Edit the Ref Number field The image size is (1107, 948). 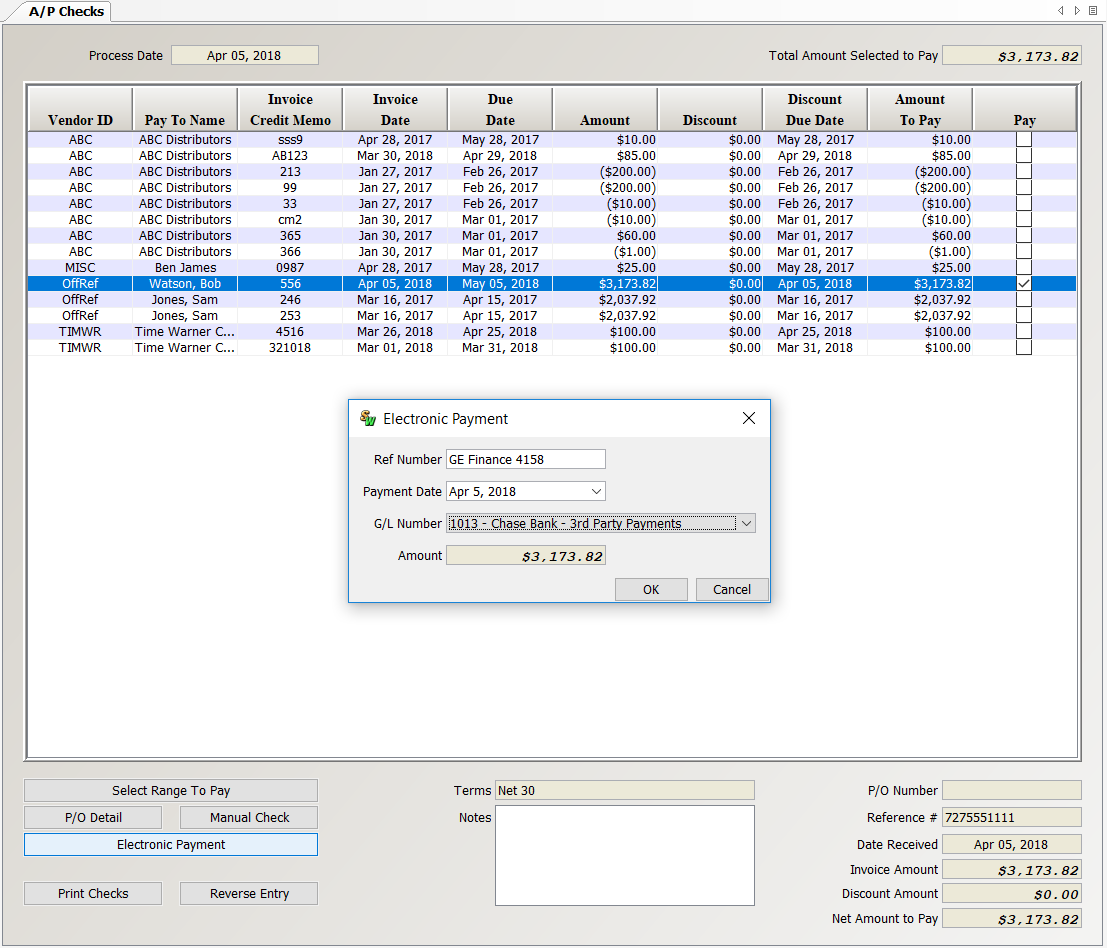[526, 460]
